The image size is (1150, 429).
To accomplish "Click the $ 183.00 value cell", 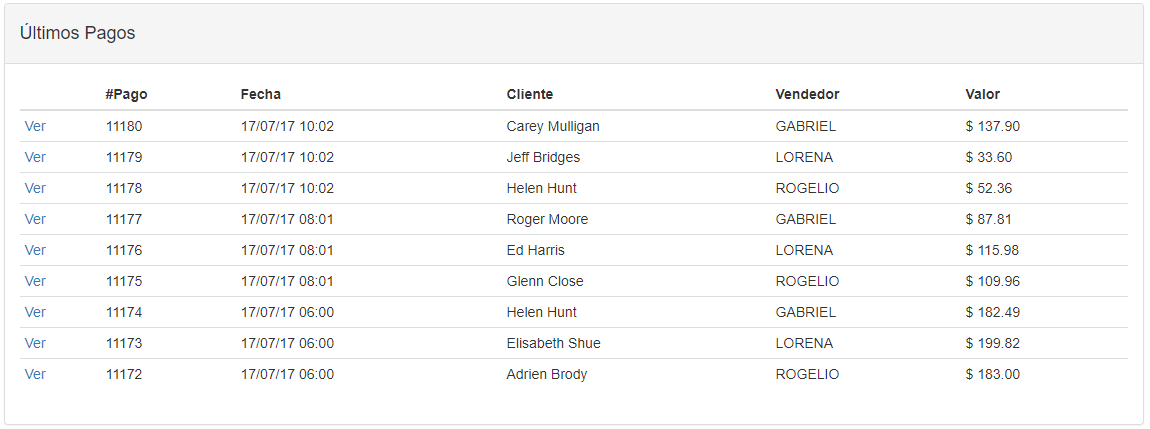I will pyautogui.click(x=992, y=374).
